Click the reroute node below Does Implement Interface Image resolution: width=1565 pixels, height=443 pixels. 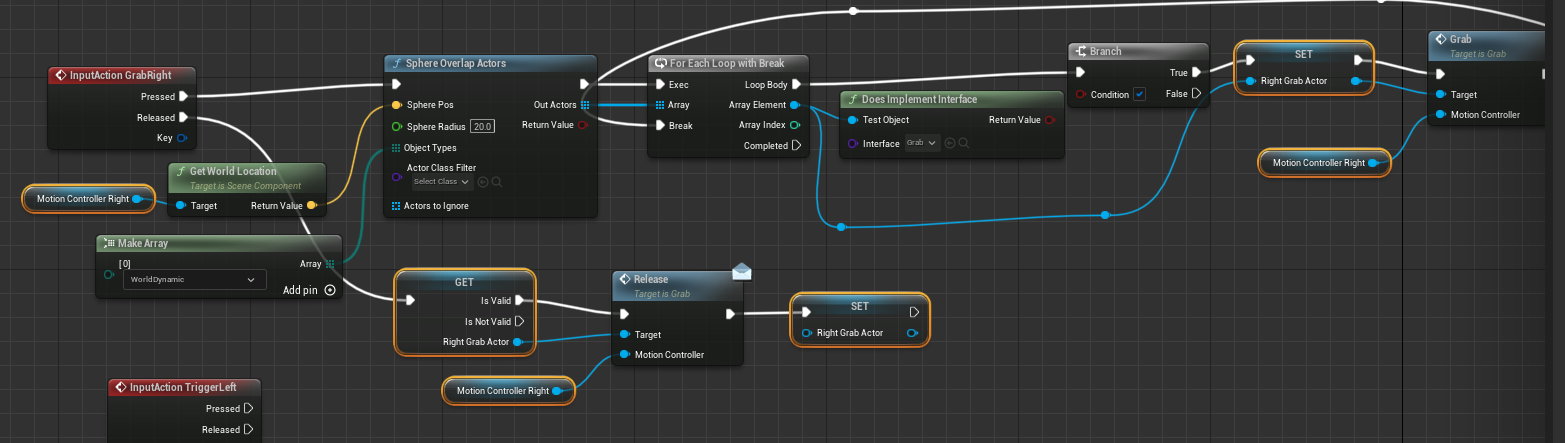(x=840, y=227)
